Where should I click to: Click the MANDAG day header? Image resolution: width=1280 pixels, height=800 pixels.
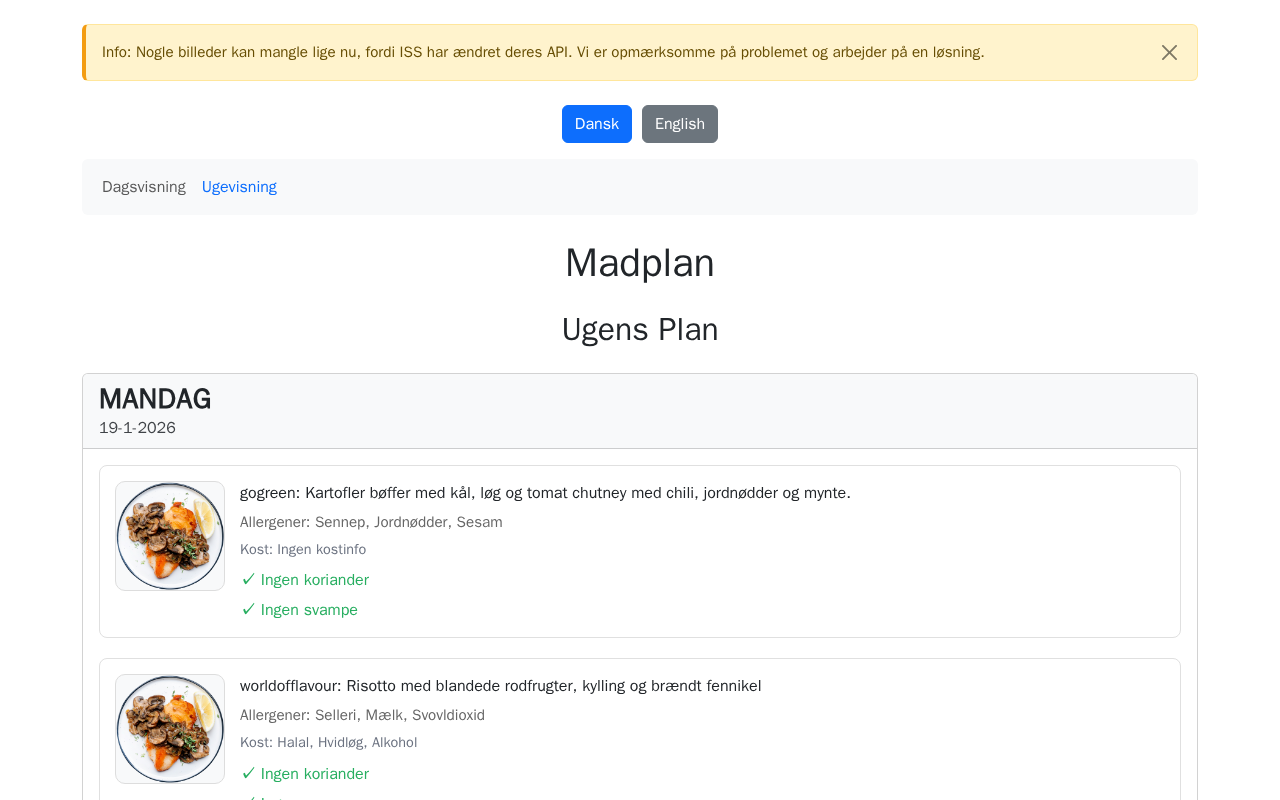[x=155, y=399]
